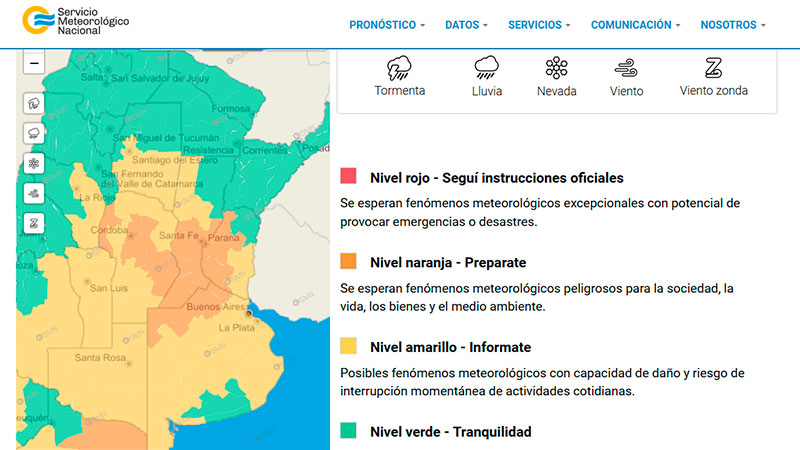
Task: Click Buenos Aires label on the map
Action: [216, 307]
